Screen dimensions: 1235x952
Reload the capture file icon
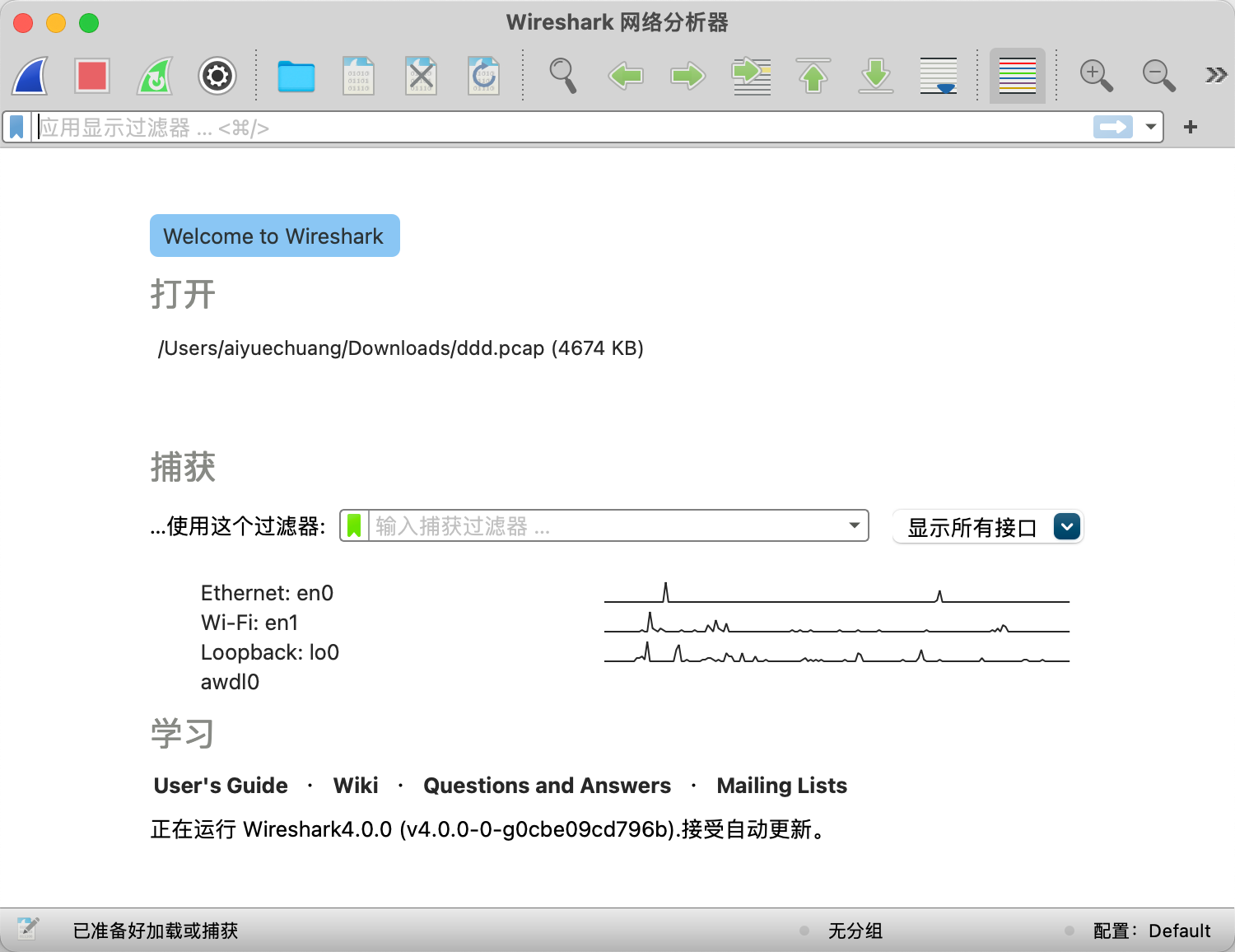tap(483, 76)
